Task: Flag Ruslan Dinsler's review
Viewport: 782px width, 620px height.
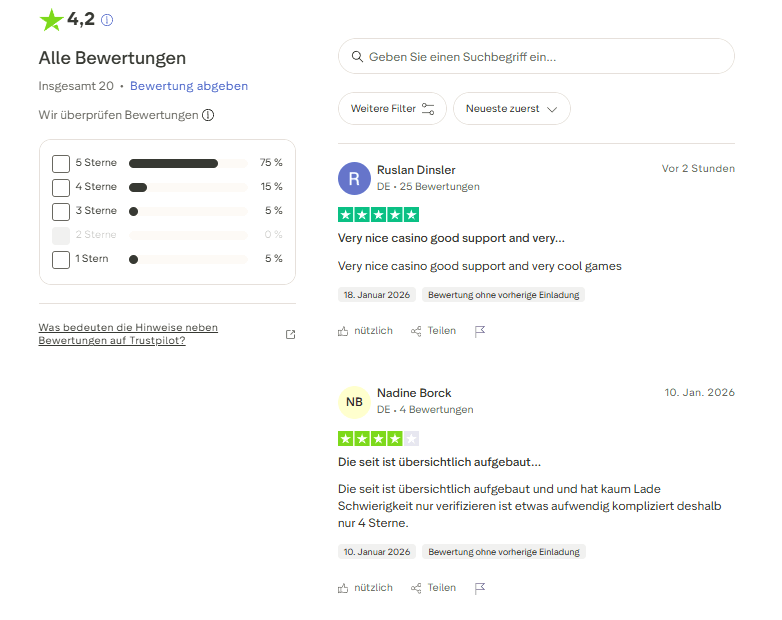Action: (480, 331)
